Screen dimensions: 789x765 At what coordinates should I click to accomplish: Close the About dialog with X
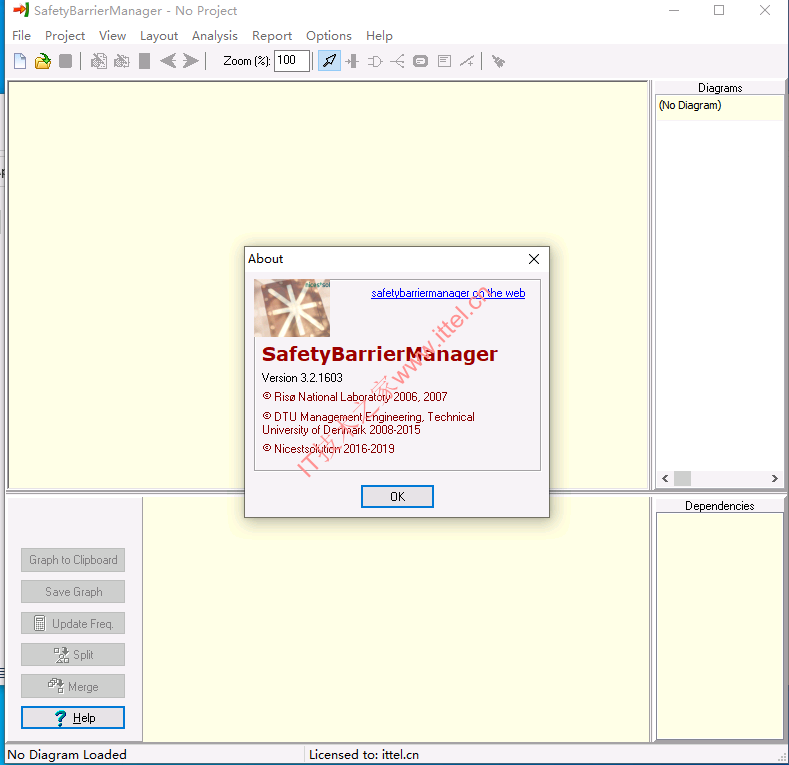pos(534,259)
